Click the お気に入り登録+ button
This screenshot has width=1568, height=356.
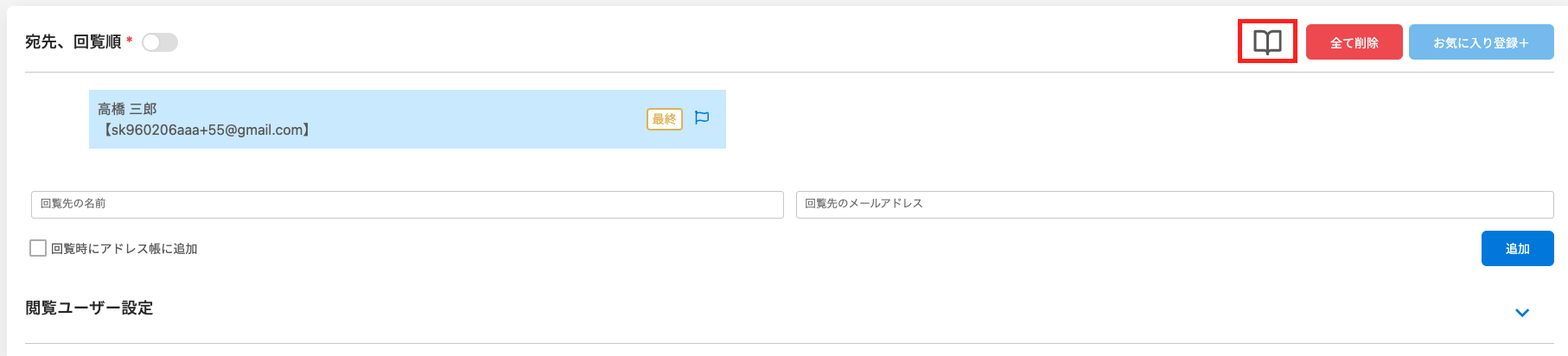pos(1481,42)
